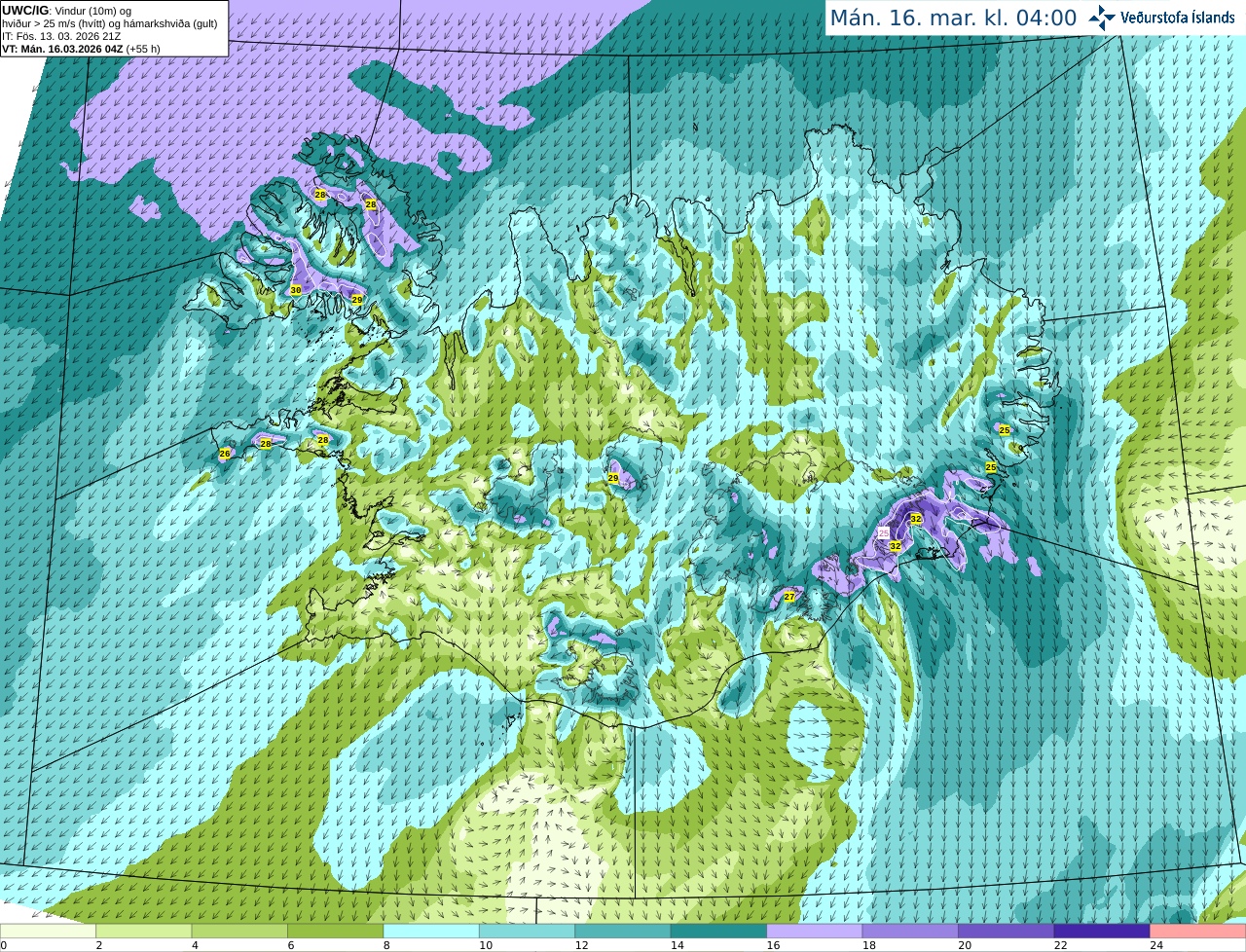Click the yellow gust label 26
This screenshot has height=952, width=1246.
(225, 454)
